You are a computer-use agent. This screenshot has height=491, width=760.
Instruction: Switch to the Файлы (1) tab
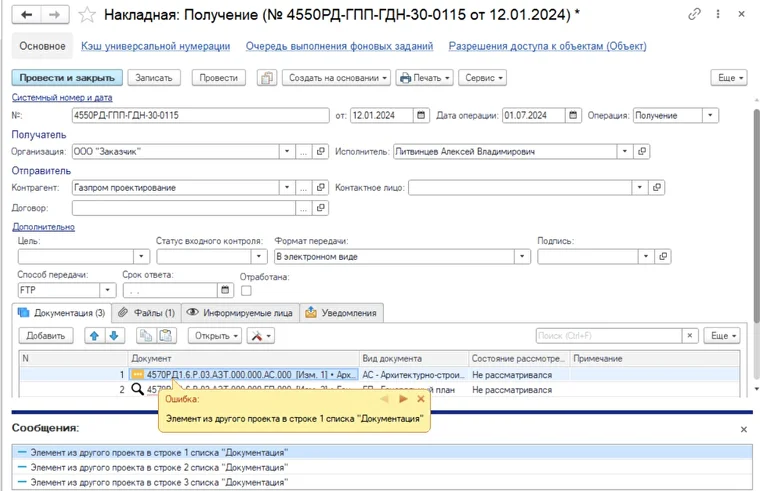146,313
